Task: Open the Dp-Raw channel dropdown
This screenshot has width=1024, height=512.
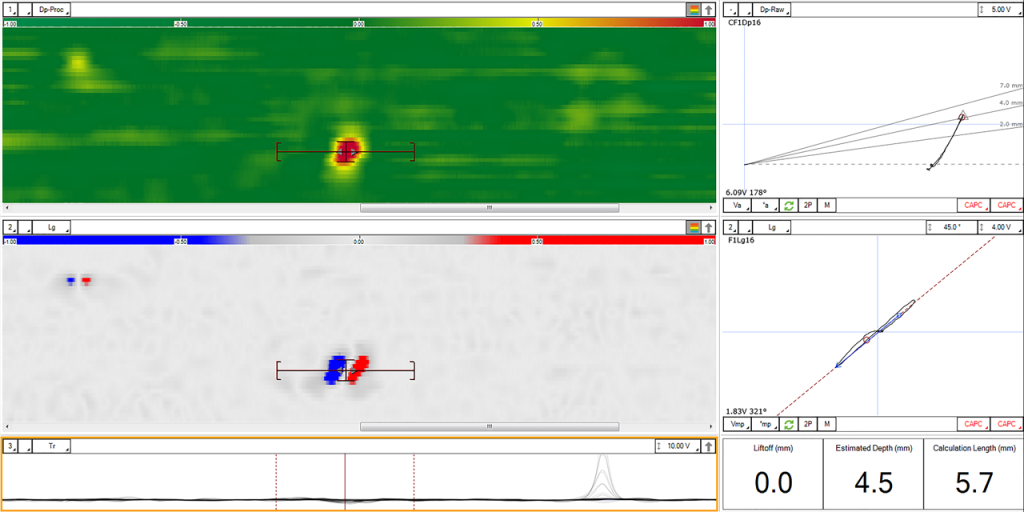Action: pyautogui.click(x=774, y=8)
